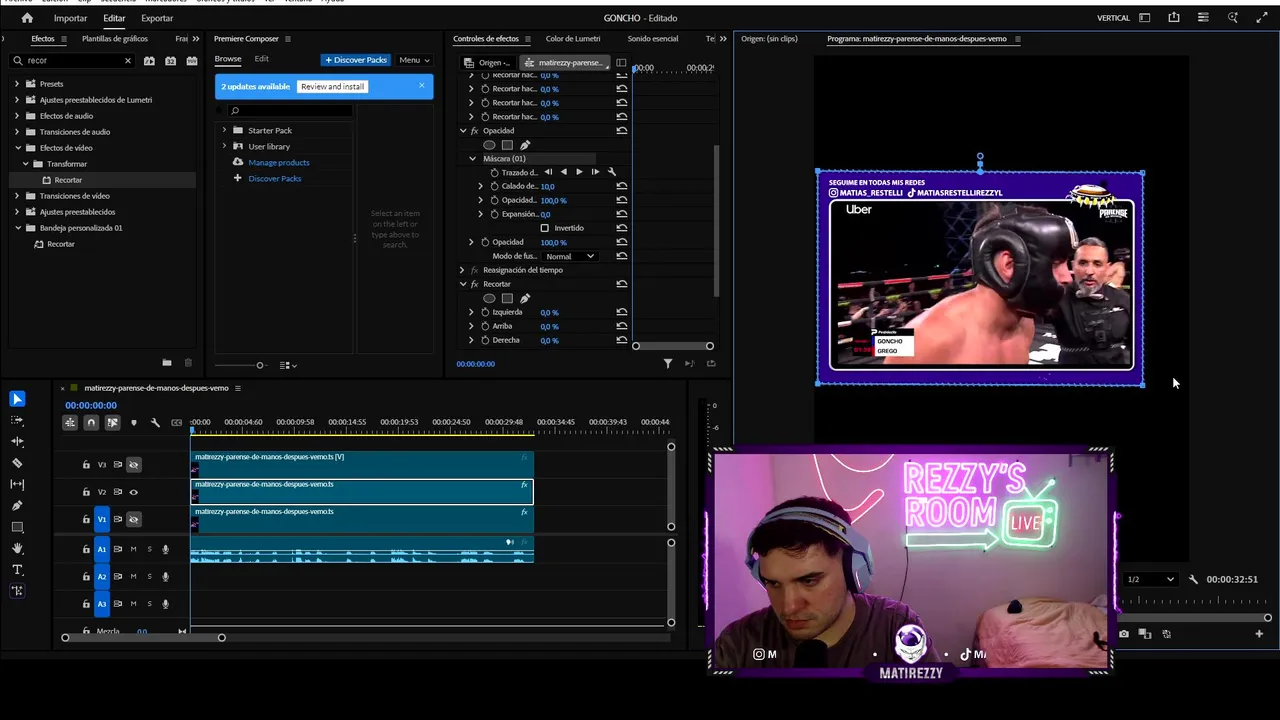1280x720 pixels.
Task: Select the Type tool
Action: pyautogui.click(x=17, y=570)
